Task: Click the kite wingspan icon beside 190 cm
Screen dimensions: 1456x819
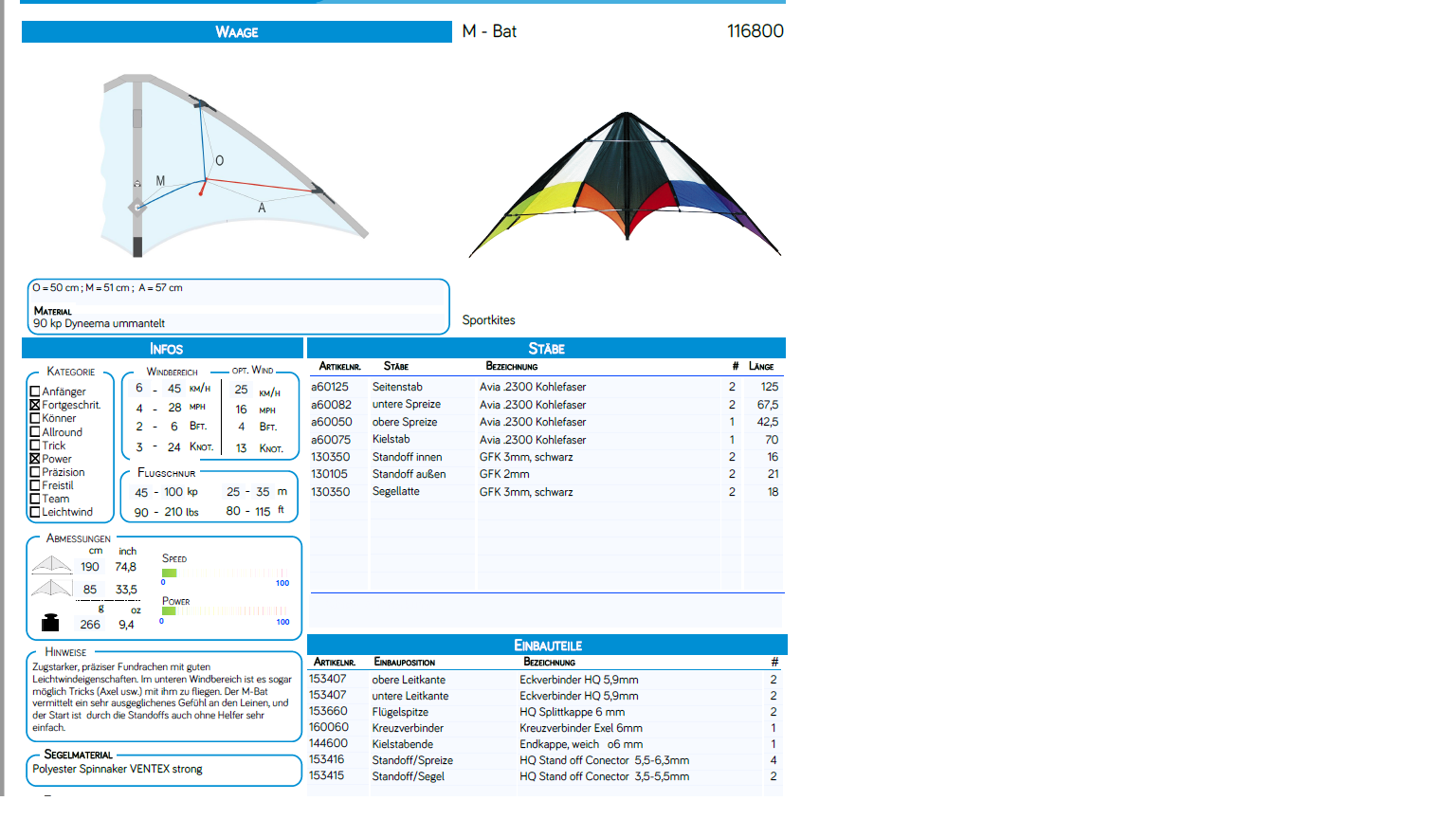Action: (51, 565)
